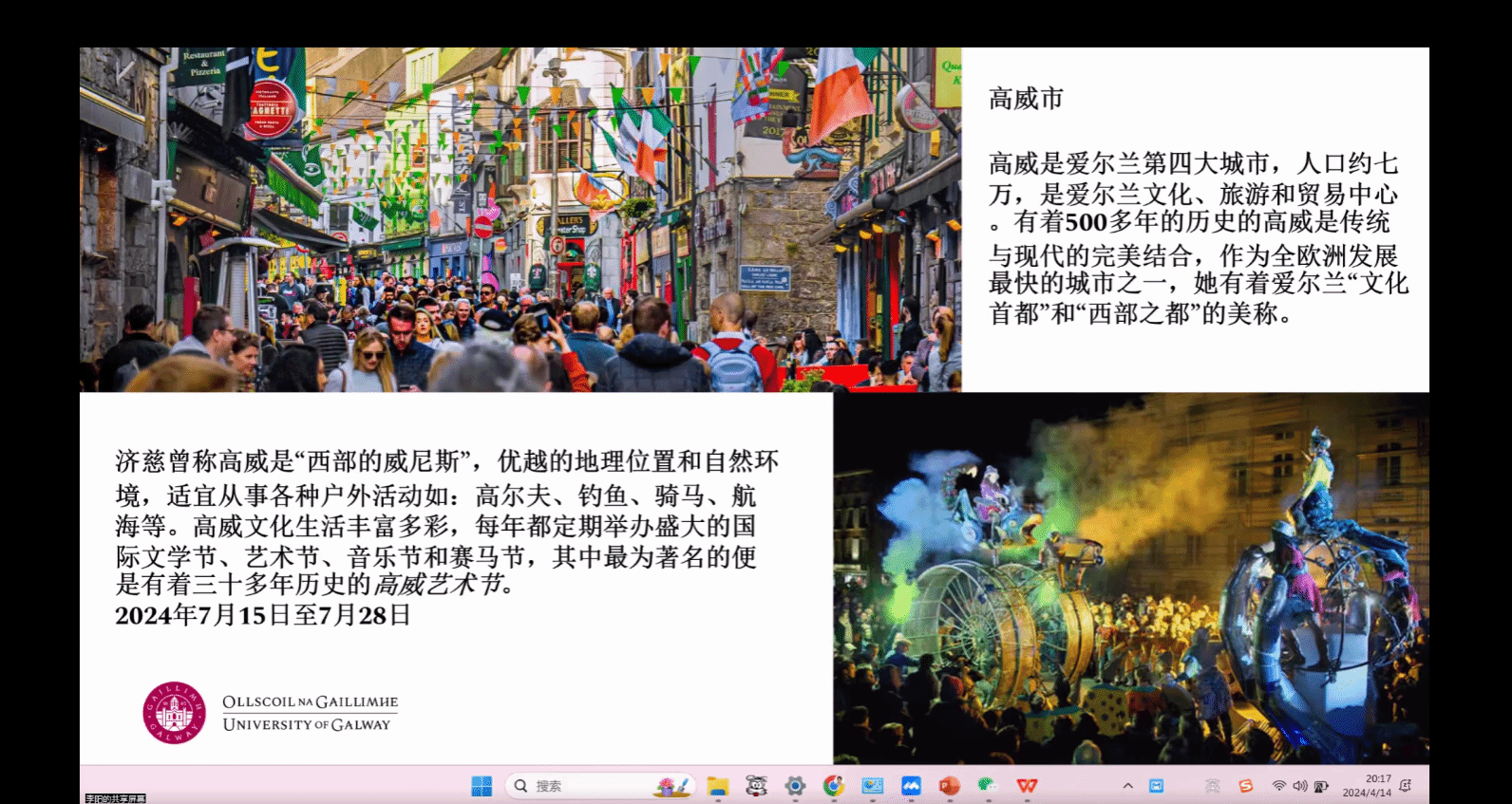1512x804 pixels.
Task: Click the Sogou input method icon
Action: tap(1246, 786)
